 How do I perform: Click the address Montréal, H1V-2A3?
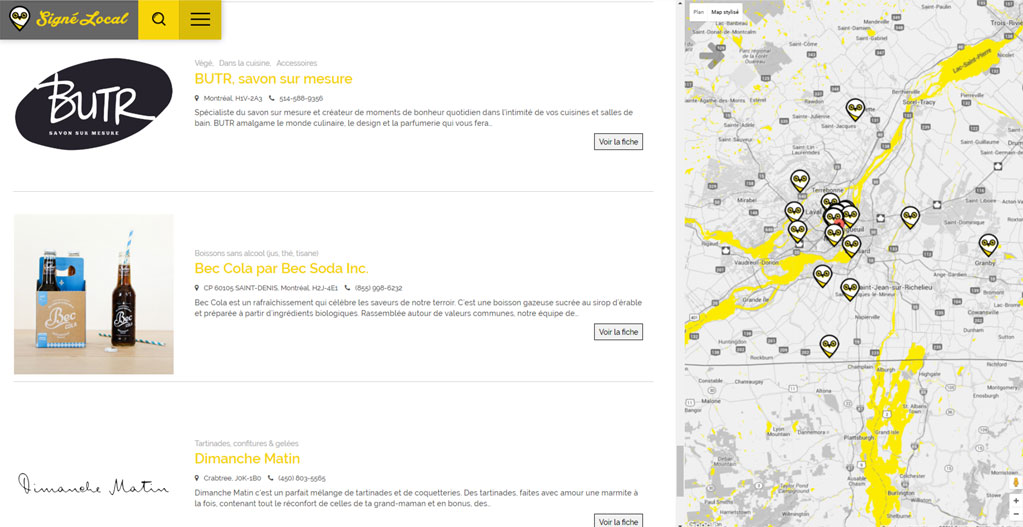[x=233, y=98]
